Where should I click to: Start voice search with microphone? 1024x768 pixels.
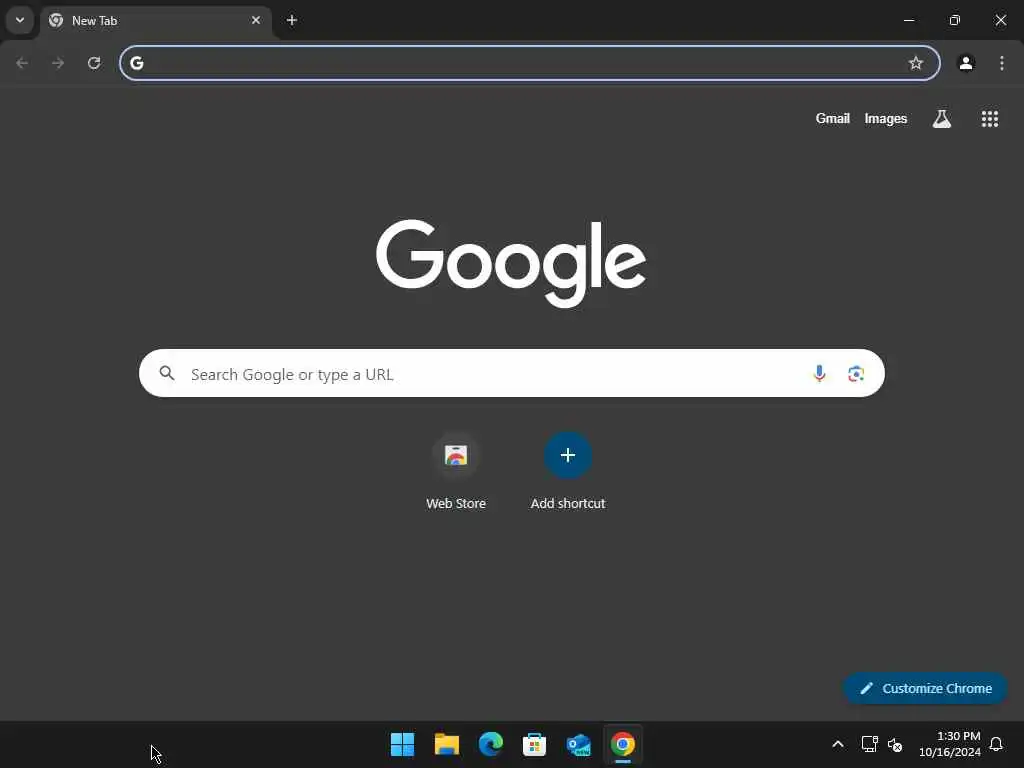[819, 373]
